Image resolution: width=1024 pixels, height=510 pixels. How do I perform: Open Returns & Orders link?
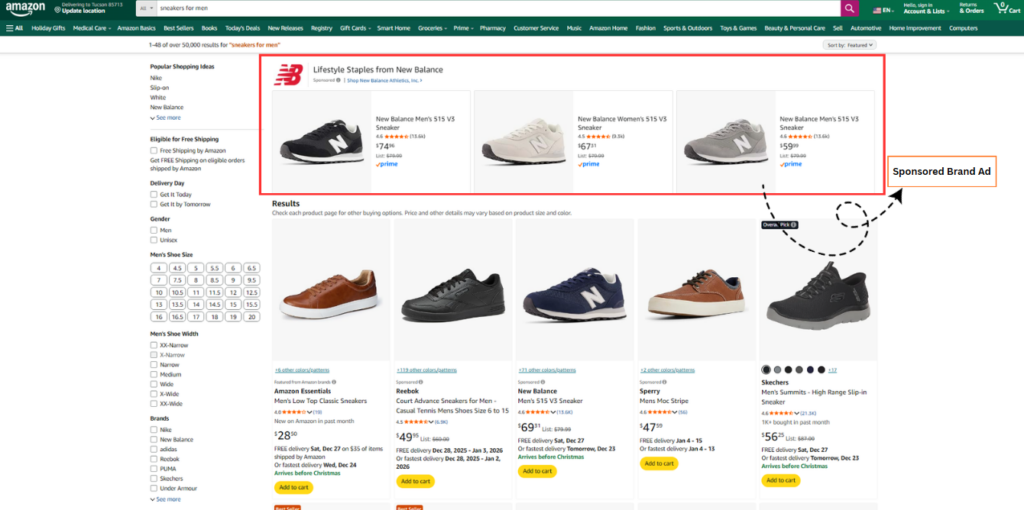point(971,8)
